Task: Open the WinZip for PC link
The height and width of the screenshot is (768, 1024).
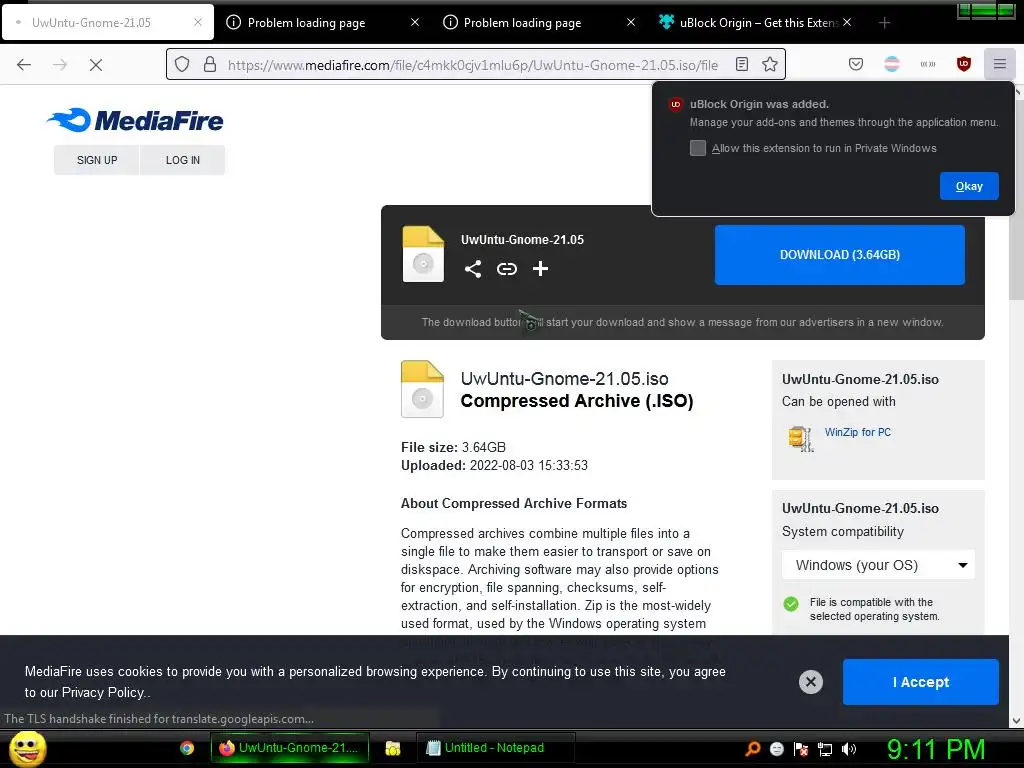Action: click(x=857, y=432)
